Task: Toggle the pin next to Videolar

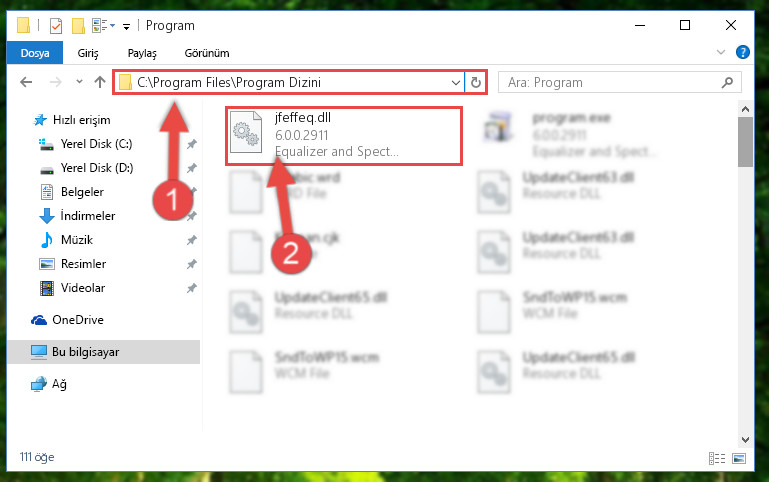Action: tap(191, 288)
